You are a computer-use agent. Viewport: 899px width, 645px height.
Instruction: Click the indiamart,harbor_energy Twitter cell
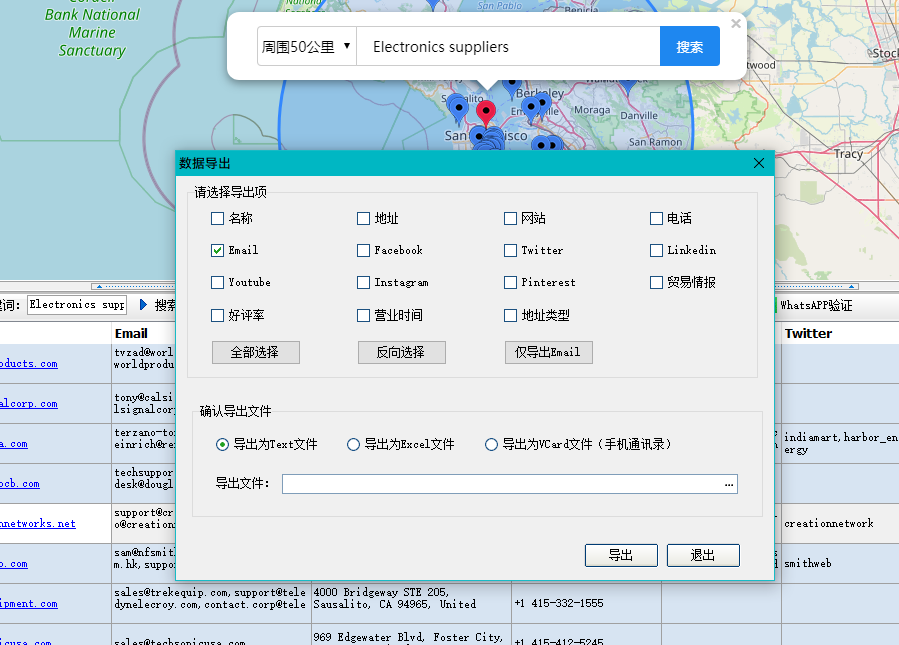(x=841, y=443)
